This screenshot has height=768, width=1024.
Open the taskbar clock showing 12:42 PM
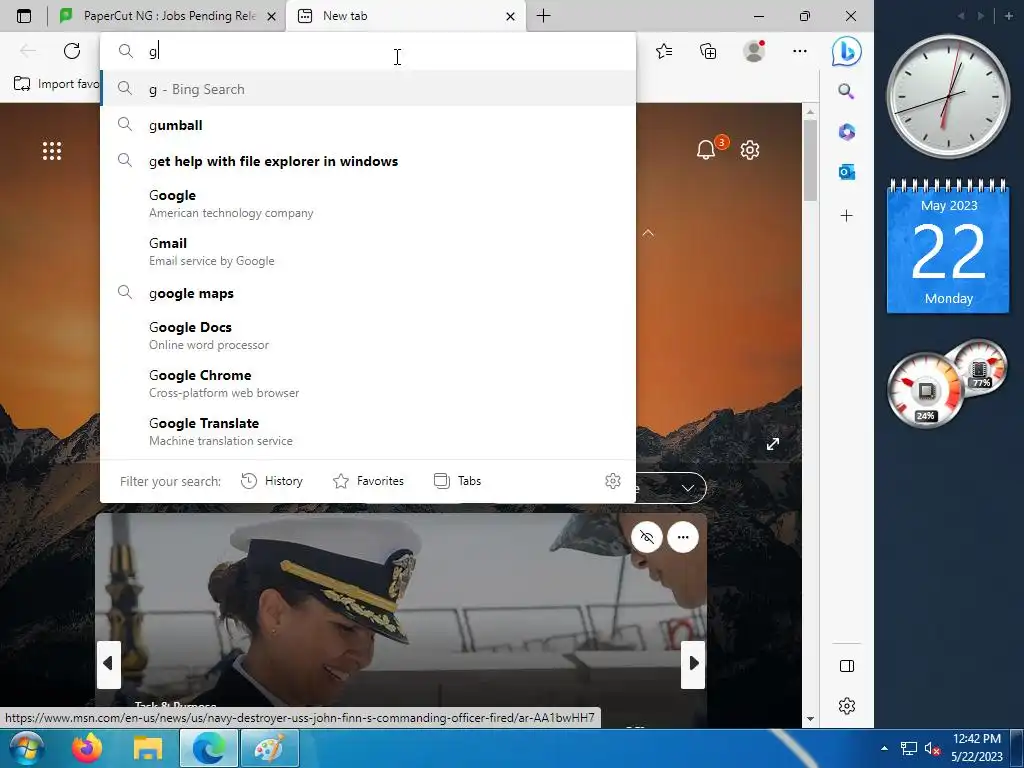(976, 748)
